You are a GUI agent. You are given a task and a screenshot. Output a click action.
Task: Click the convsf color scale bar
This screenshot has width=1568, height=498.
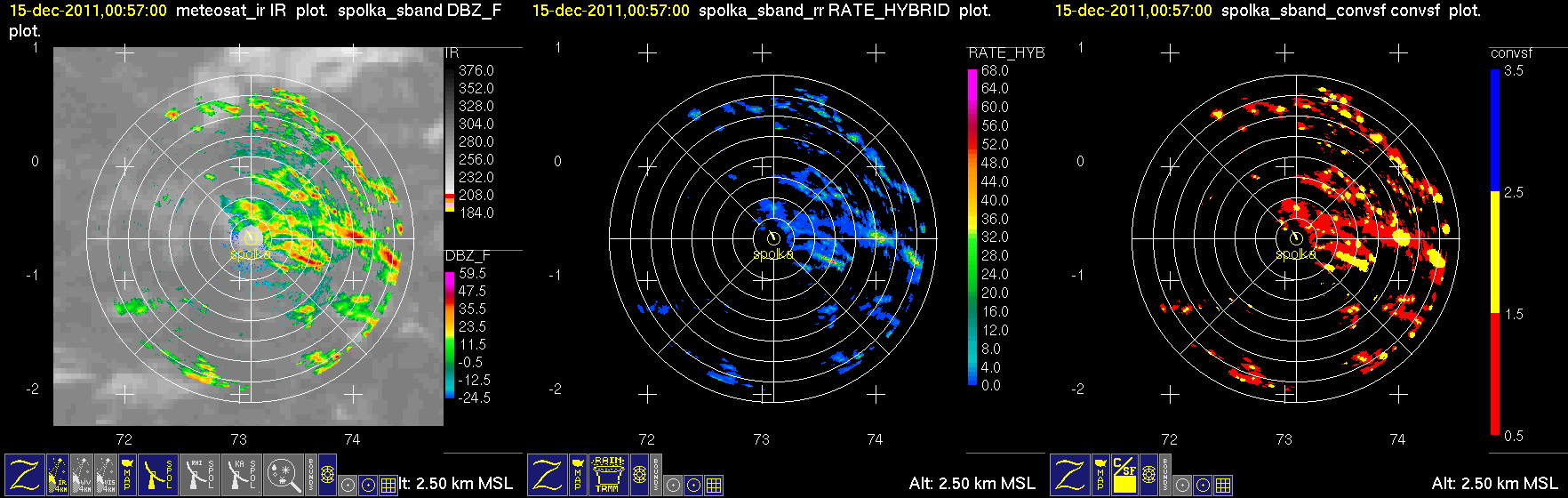tap(1495, 253)
